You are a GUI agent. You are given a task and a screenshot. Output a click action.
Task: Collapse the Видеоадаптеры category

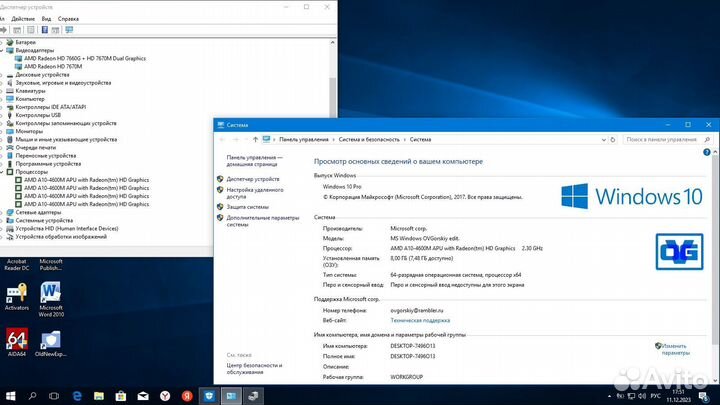pos(1,50)
